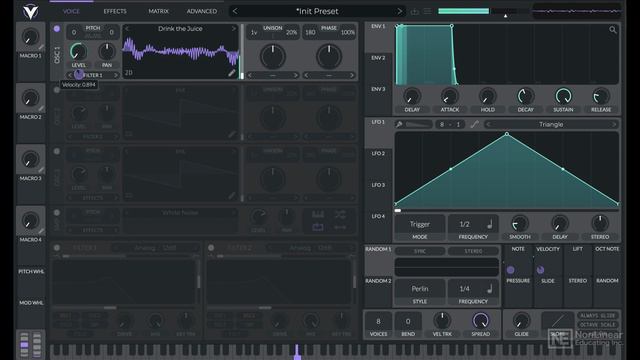Enable the OSC 3 power button
Screen dimensions: 640x360
57,151
